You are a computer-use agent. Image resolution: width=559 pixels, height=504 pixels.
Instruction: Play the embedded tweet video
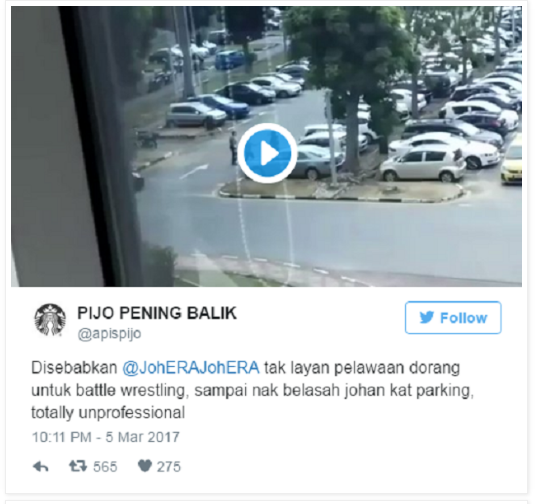click(267, 153)
